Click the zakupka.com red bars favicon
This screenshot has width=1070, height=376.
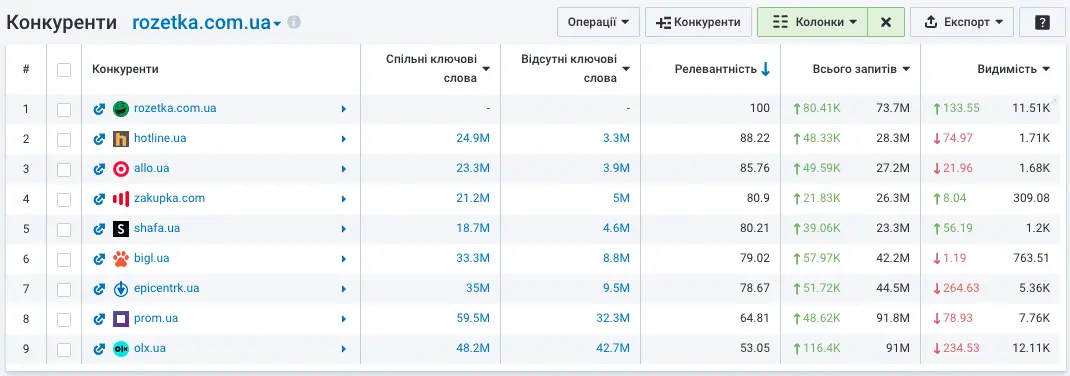[121, 199]
